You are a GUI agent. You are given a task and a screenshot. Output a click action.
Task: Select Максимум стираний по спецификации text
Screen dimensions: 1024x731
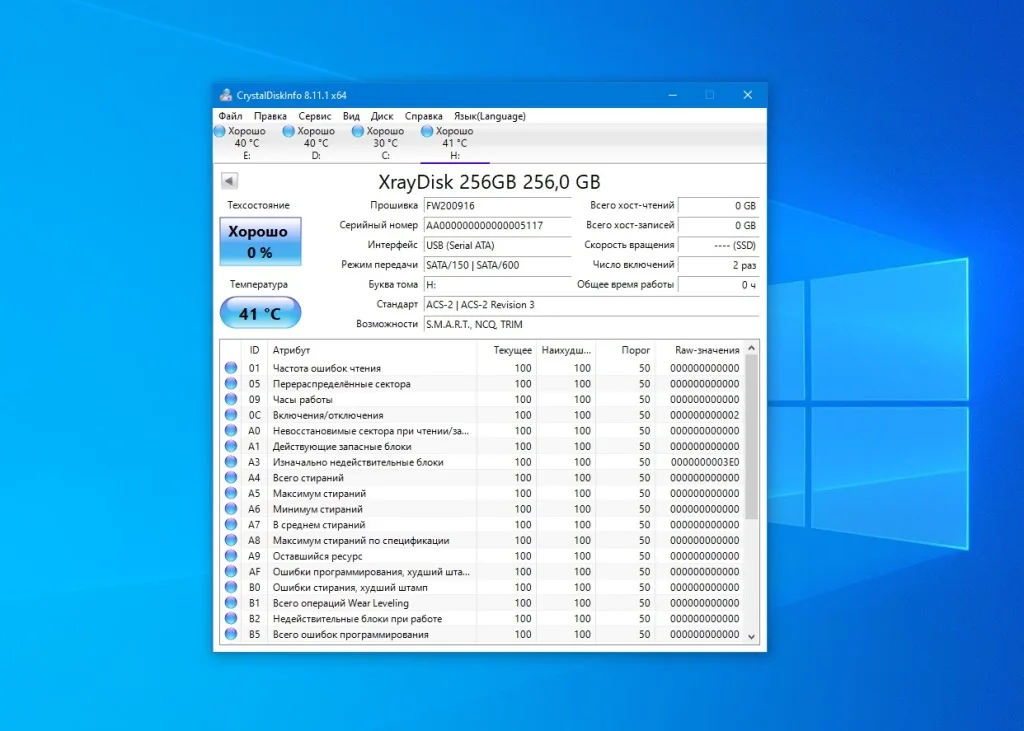[361, 541]
